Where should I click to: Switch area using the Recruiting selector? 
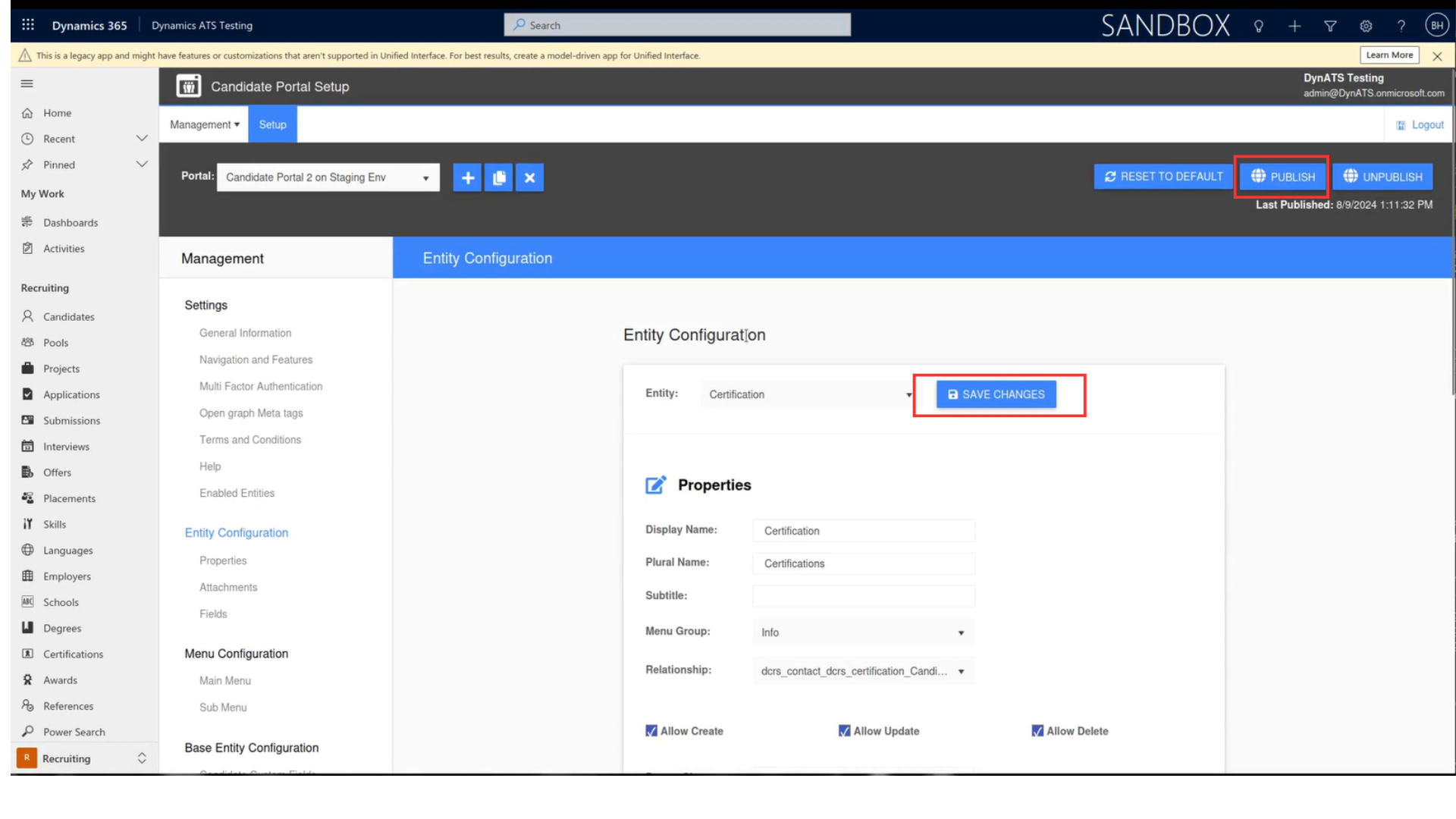pos(82,758)
